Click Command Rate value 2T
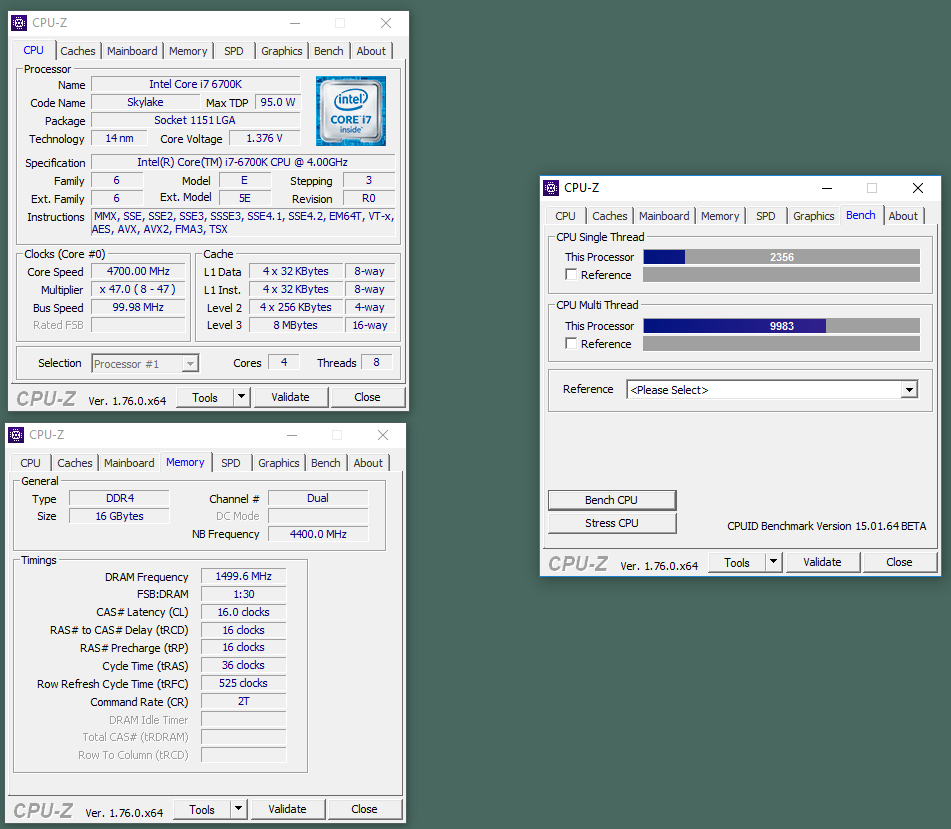This screenshot has height=829, width=951. click(243, 701)
